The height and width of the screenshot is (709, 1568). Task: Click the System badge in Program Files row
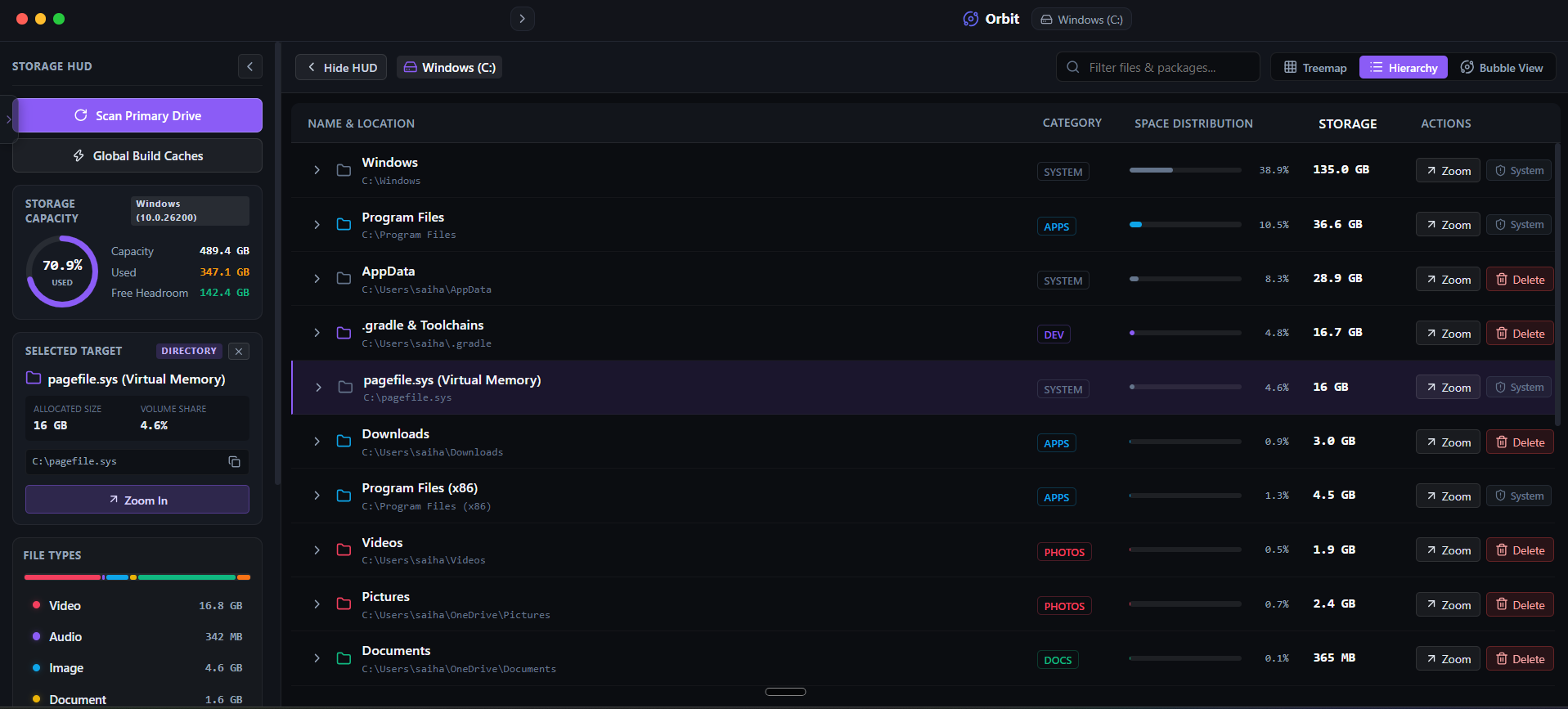click(1519, 224)
